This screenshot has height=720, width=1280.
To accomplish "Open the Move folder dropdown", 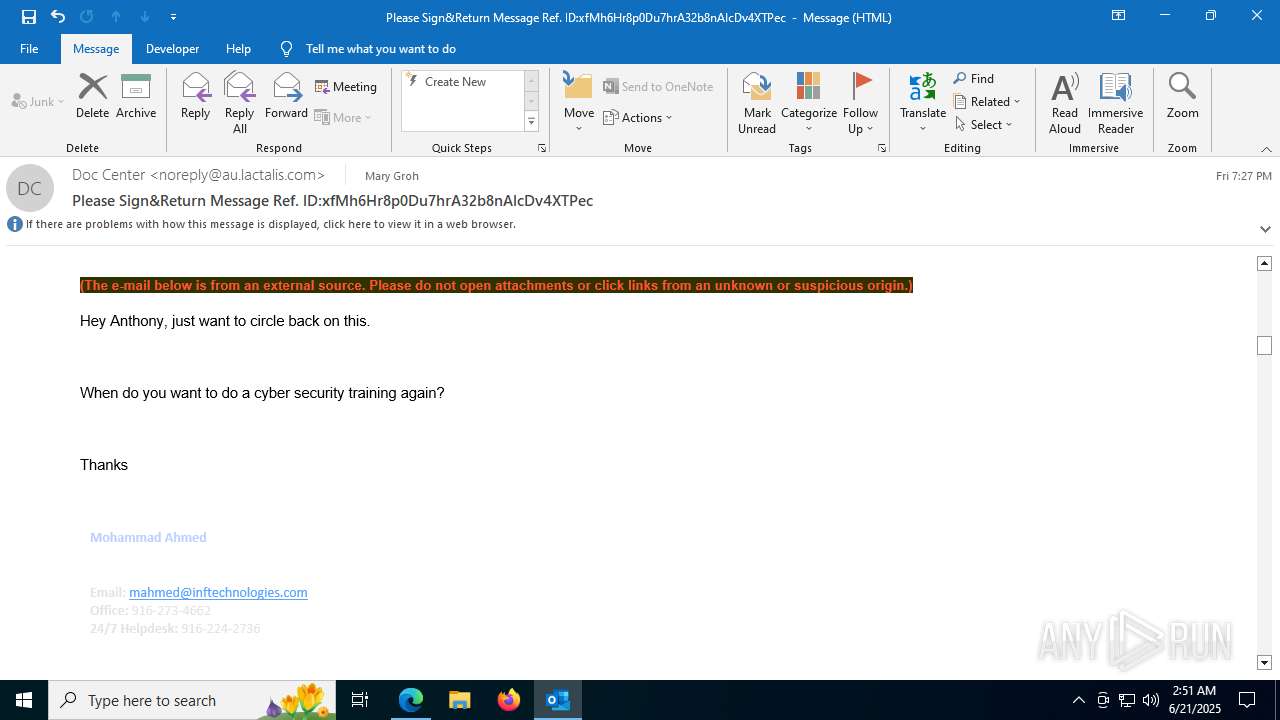I will pyautogui.click(x=579, y=103).
